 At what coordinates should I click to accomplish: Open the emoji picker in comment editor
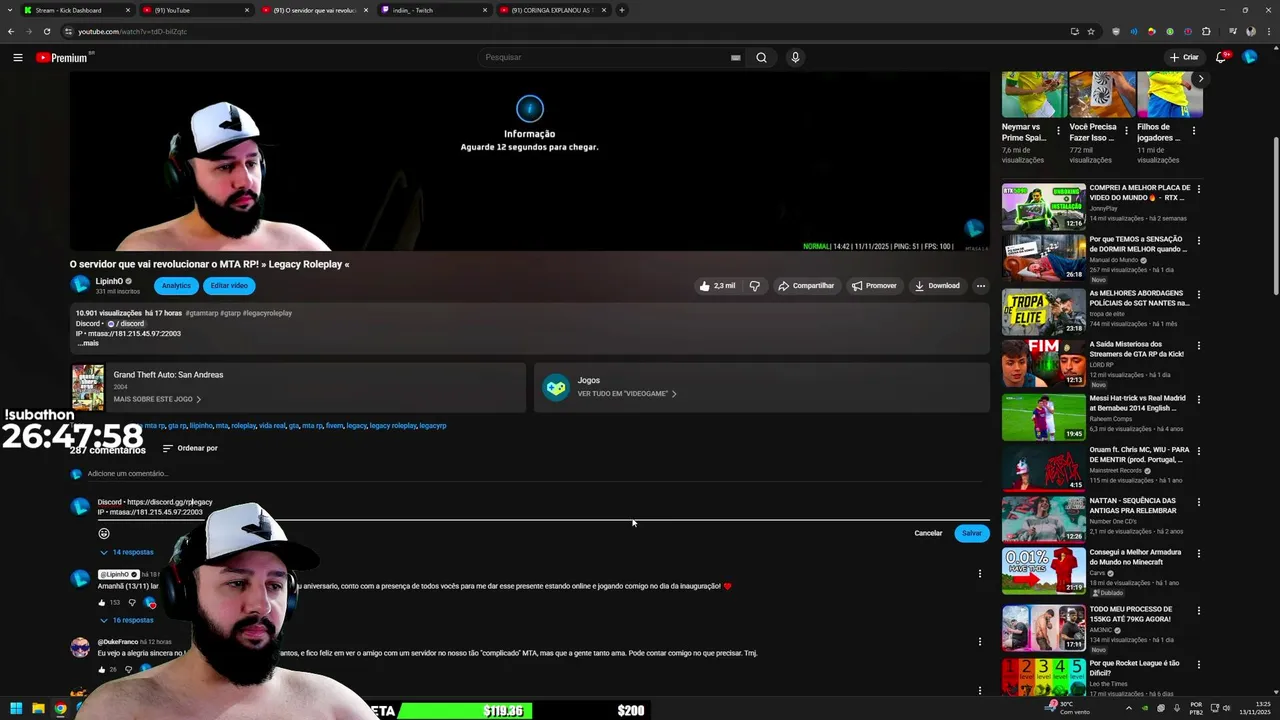point(104,533)
